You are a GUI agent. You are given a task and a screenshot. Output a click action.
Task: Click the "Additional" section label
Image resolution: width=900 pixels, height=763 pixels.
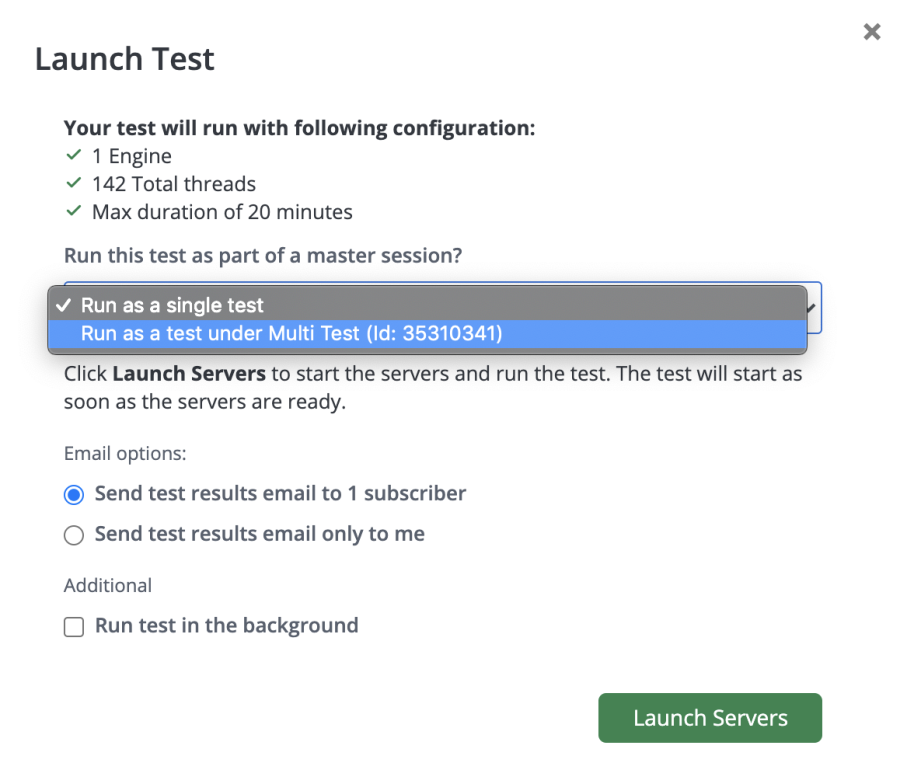(x=107, y=585)
